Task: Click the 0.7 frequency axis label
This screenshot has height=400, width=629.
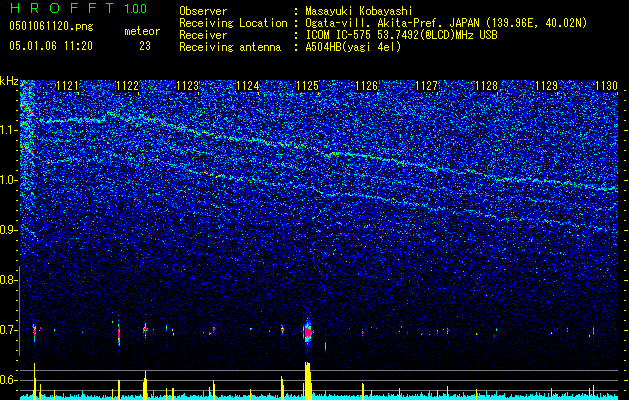Action: [x=8, y=330]
